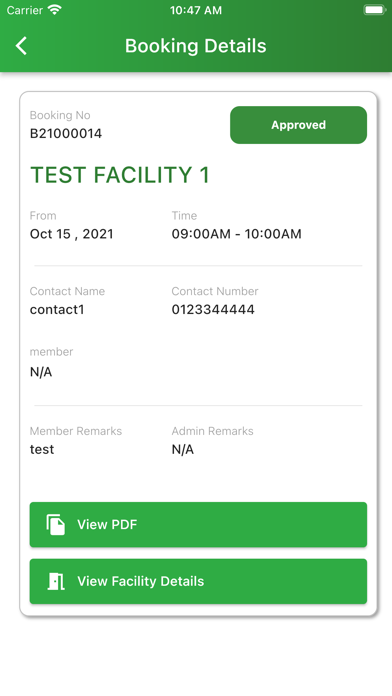Tap contact number 0123344444
Screen dimensions: 392x696
pos(213,310)
